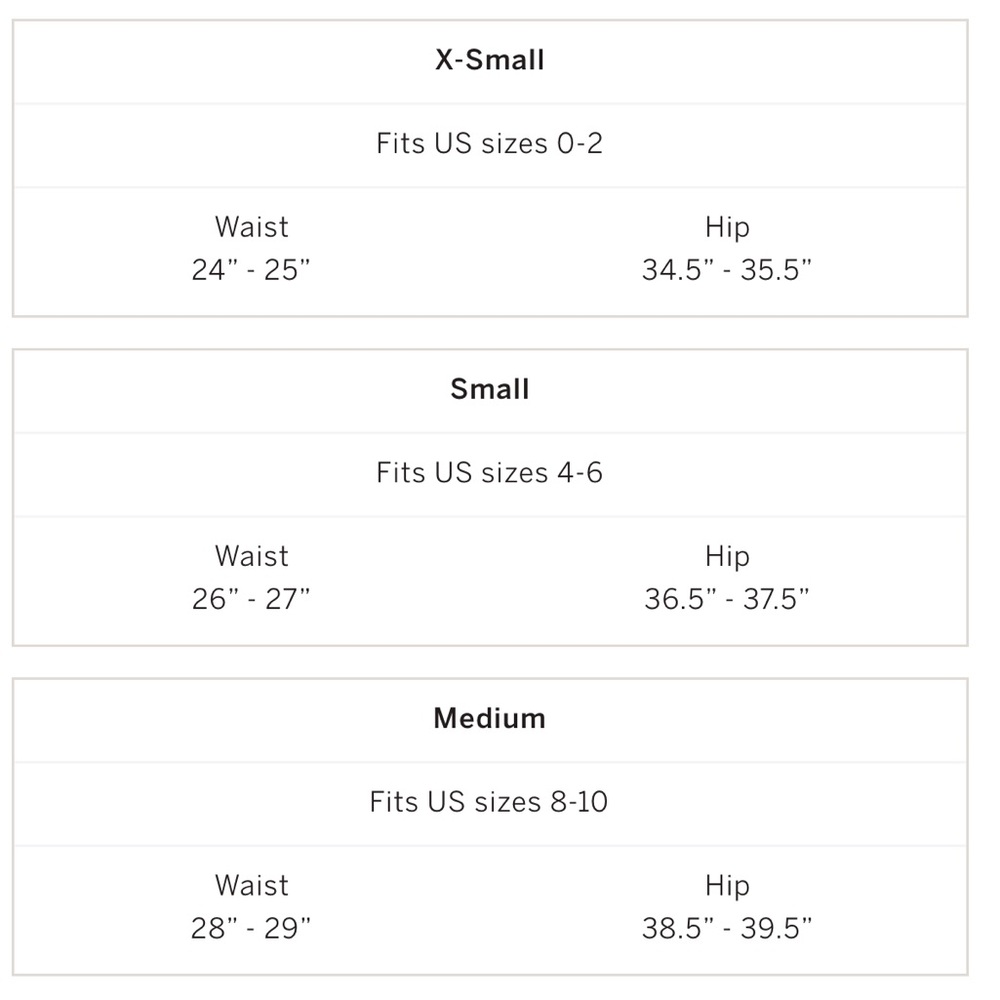This screenshot has width=1000, height=1000.
Task: Click 'Fits US sizes 8-10' text
Action: pos(489,802)
